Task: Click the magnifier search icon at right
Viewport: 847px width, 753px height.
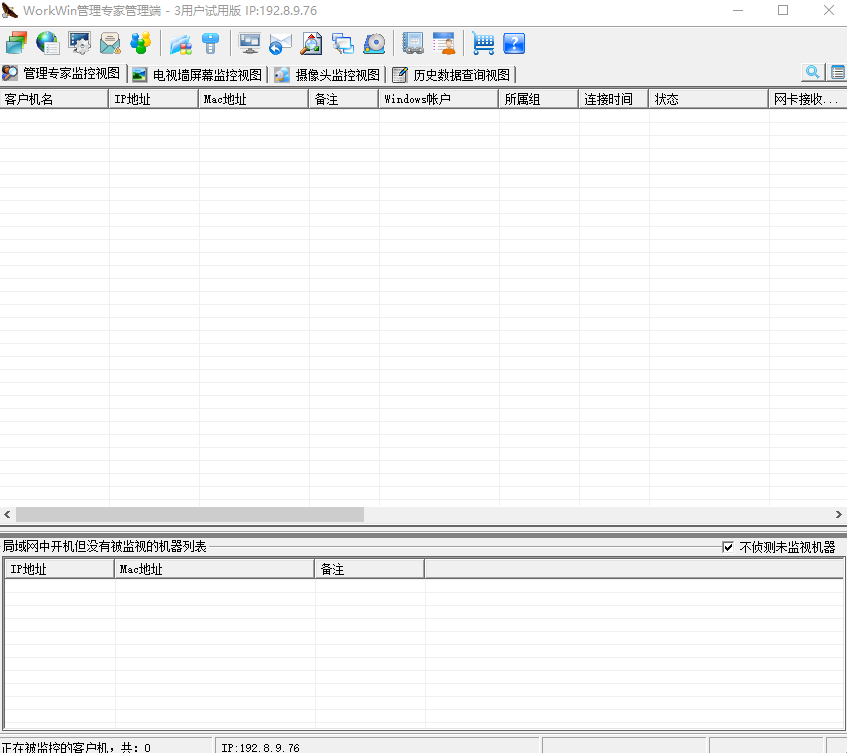Action: click(x=812, y=73)
